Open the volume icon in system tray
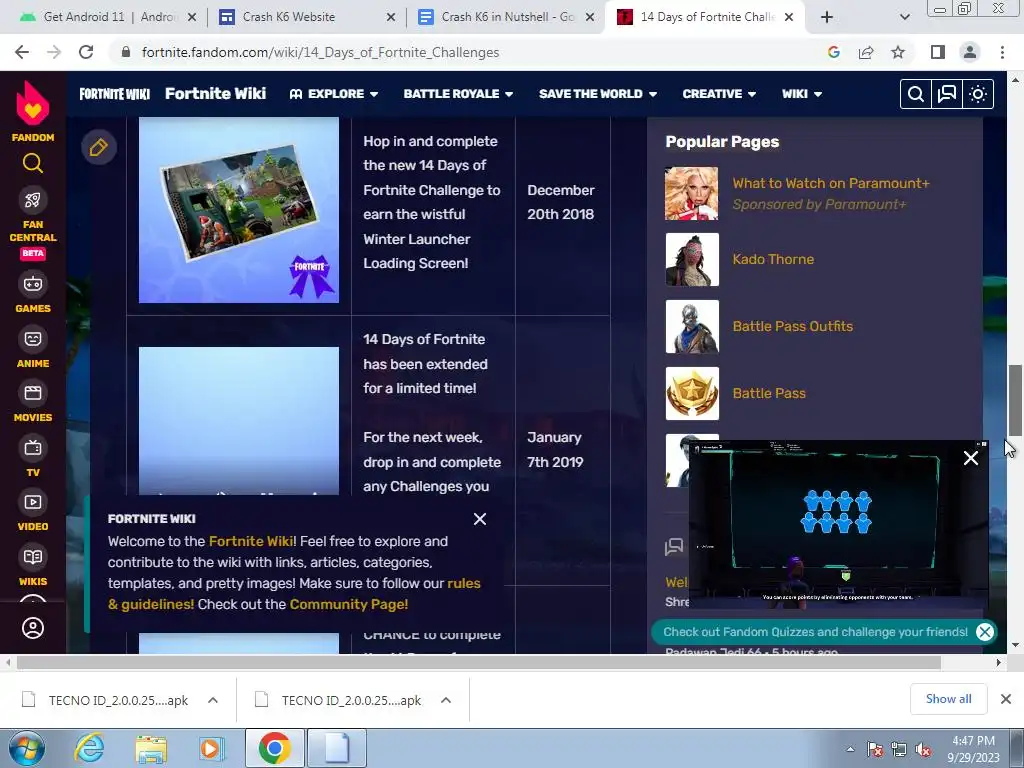 (x=923, y=750)
